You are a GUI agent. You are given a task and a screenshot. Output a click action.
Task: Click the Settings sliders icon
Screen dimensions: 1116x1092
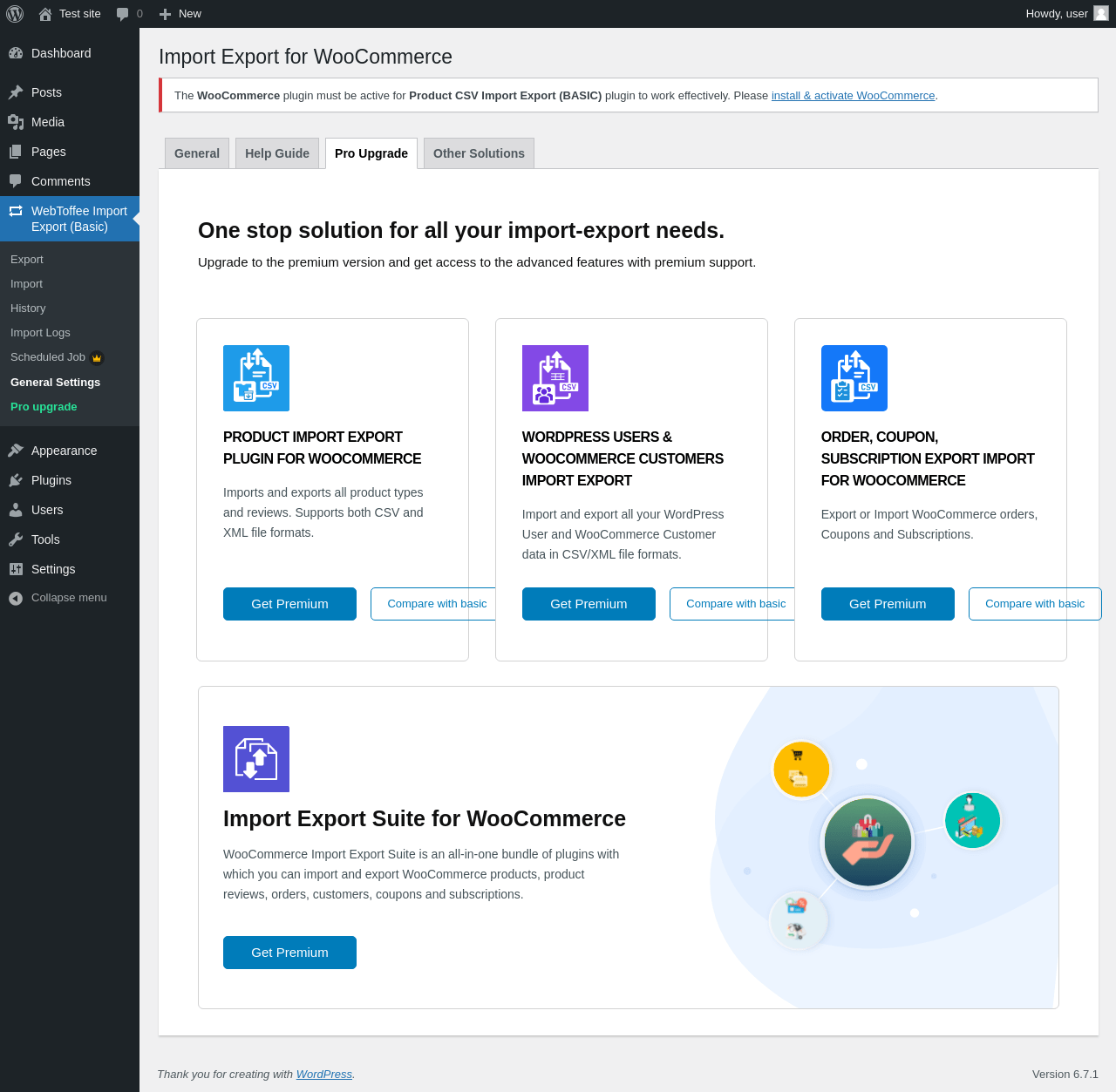click(16, 569)
